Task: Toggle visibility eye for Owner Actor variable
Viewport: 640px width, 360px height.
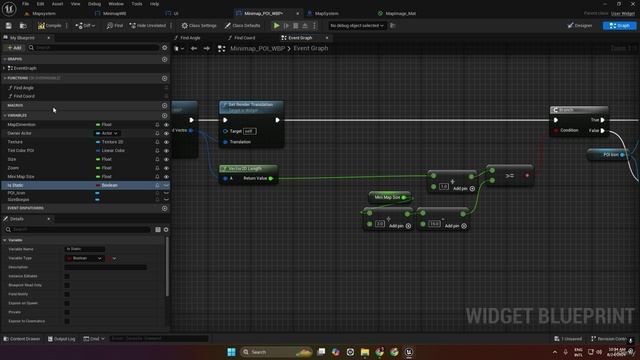Action: click(x=166, y=133)
